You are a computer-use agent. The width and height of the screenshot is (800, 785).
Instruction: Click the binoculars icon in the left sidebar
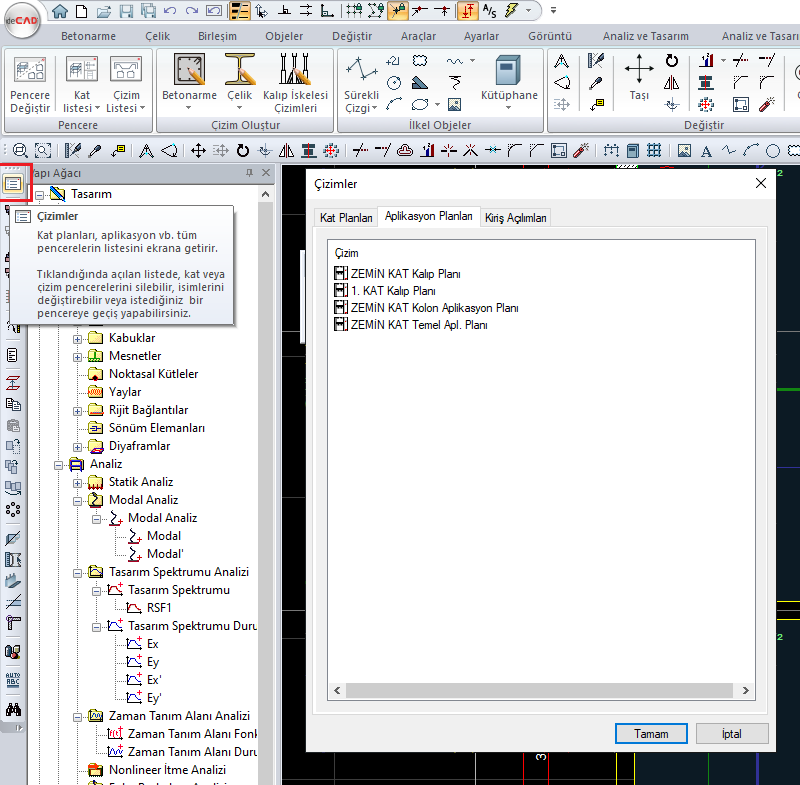(x=13, y=709)
